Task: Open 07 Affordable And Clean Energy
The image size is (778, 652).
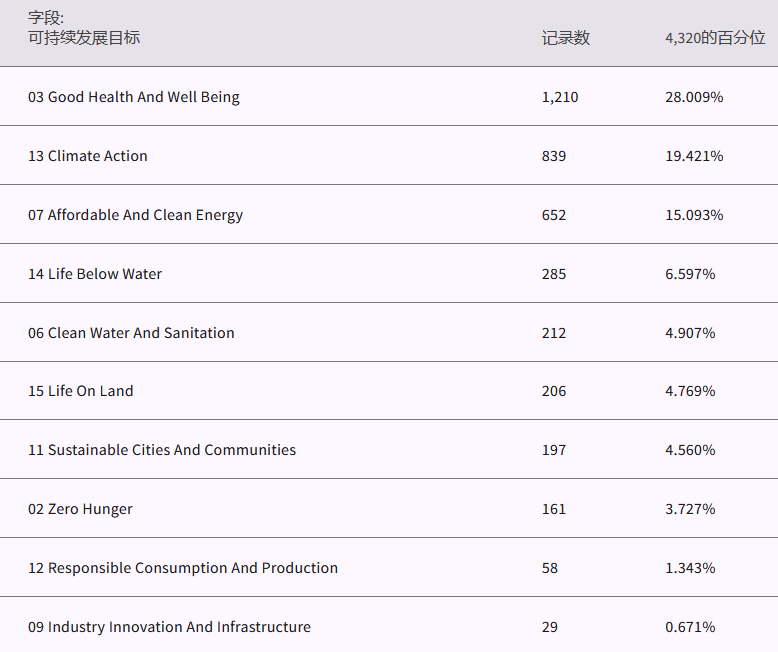Action: tap(135, 215)
